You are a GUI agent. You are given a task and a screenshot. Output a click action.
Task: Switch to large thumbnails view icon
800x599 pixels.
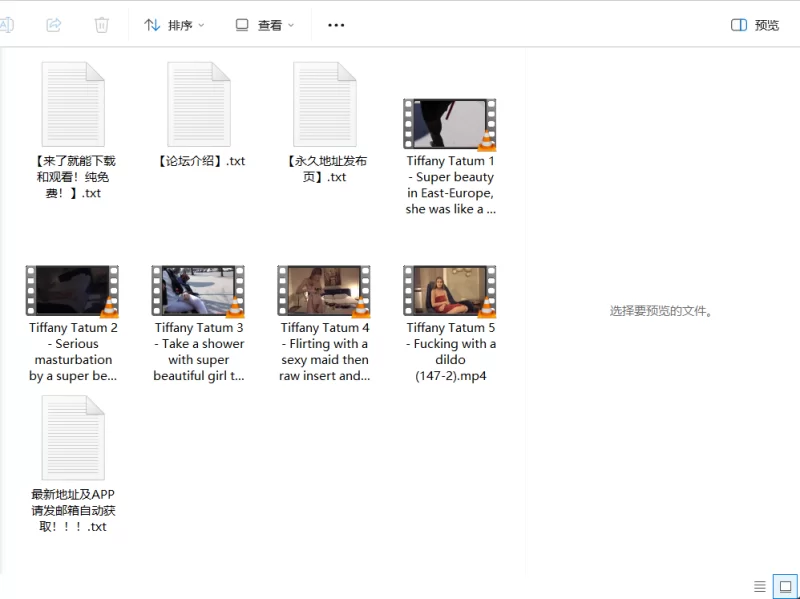786,586
